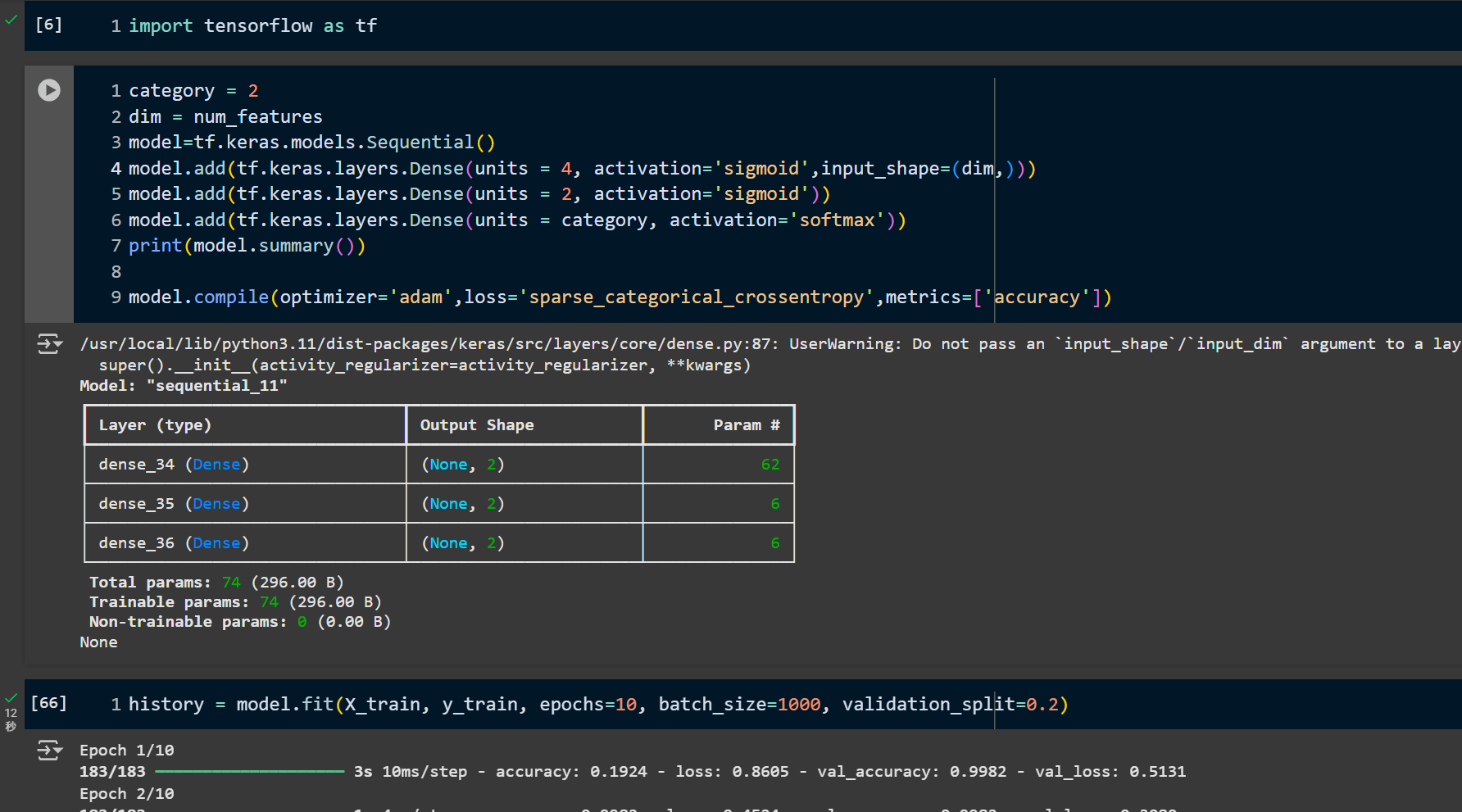
Task: Click the 'Output Shape' table header
Action: (x=477, y=424)
